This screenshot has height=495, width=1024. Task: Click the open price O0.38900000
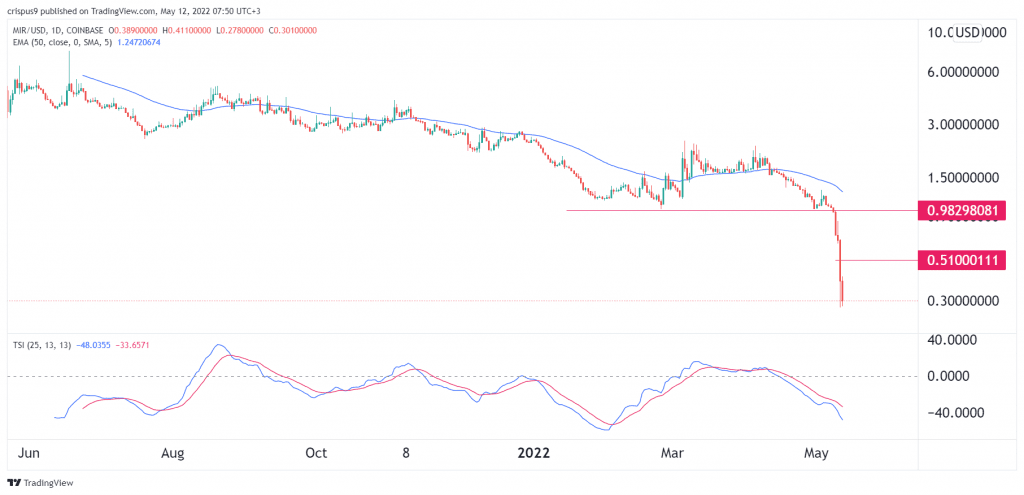tap(134, 31)
